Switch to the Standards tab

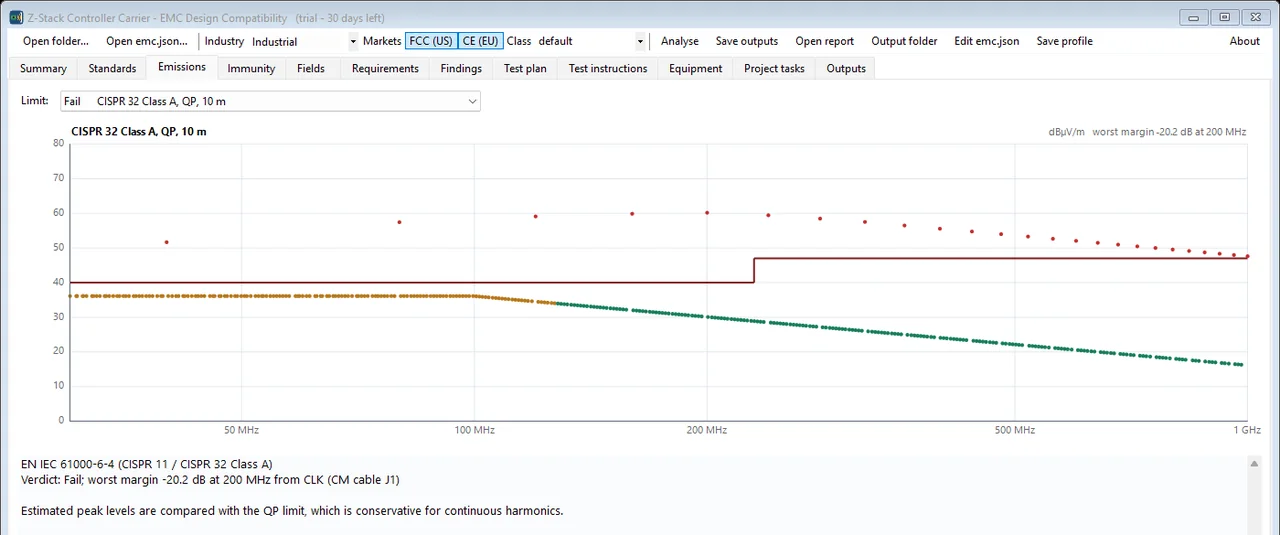[x=112, y=68]
